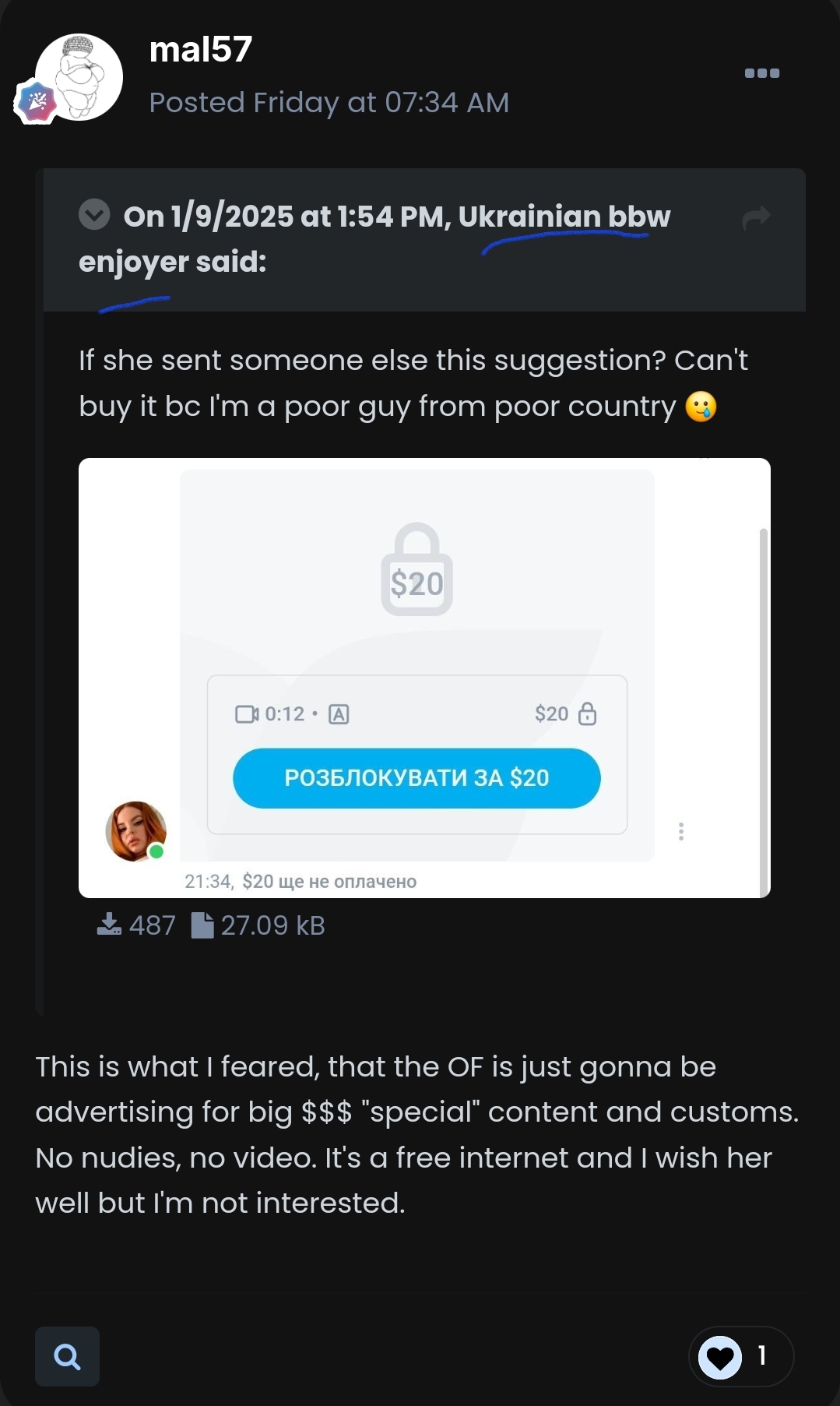
Task: Open Ukrainian bbw enjoyer's profile link
Action: click(x=374, y=238)
